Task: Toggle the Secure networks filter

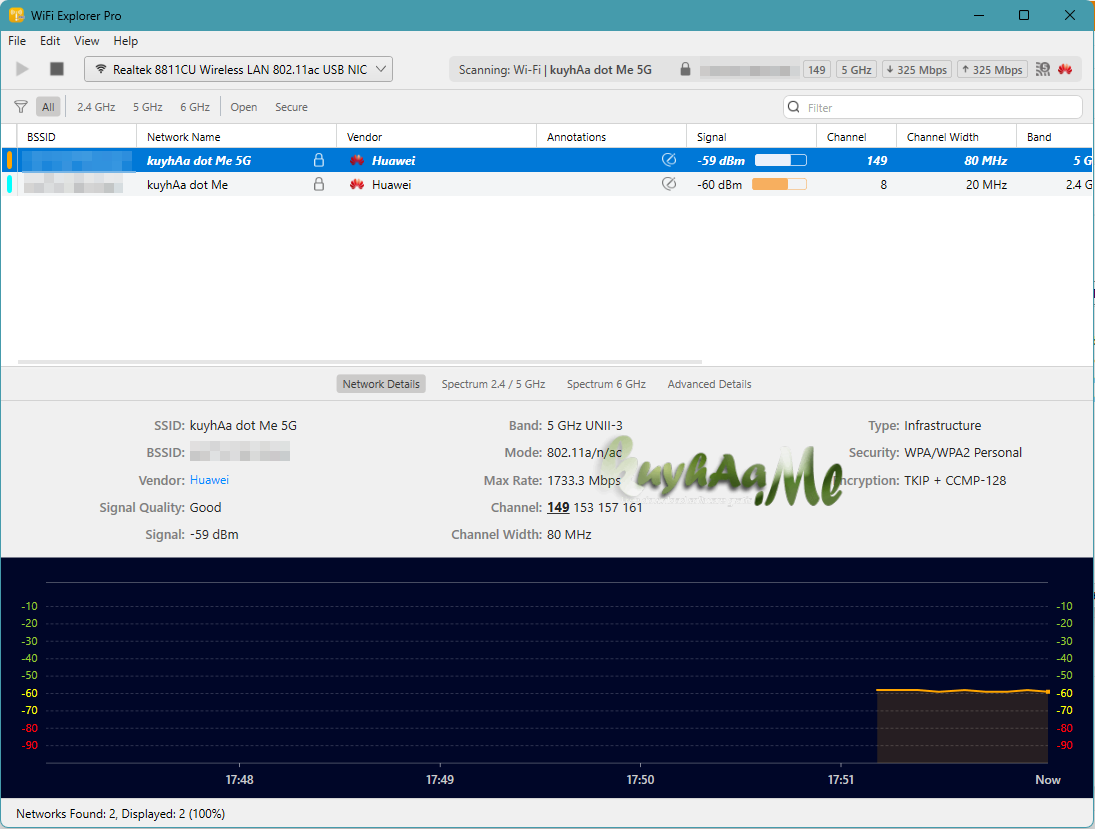Action: [x=291, y=107]
